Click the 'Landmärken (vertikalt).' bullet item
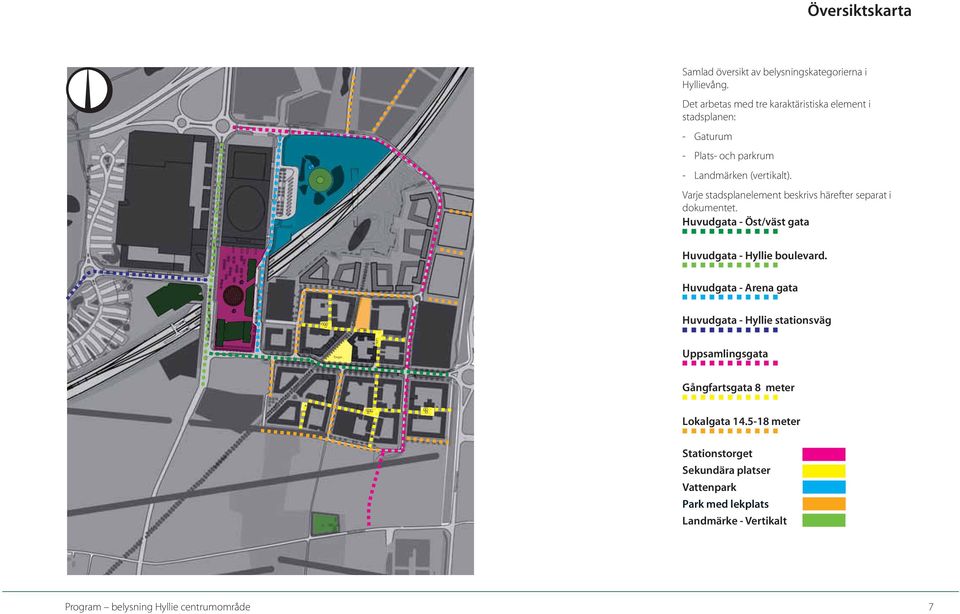 pyautogui.click(x=743, y=176)
